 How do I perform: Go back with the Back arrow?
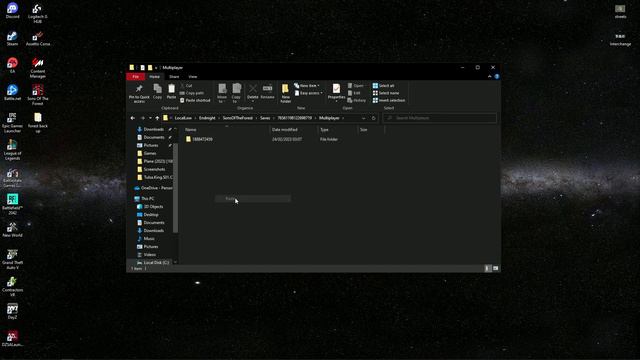click(133, 118)
